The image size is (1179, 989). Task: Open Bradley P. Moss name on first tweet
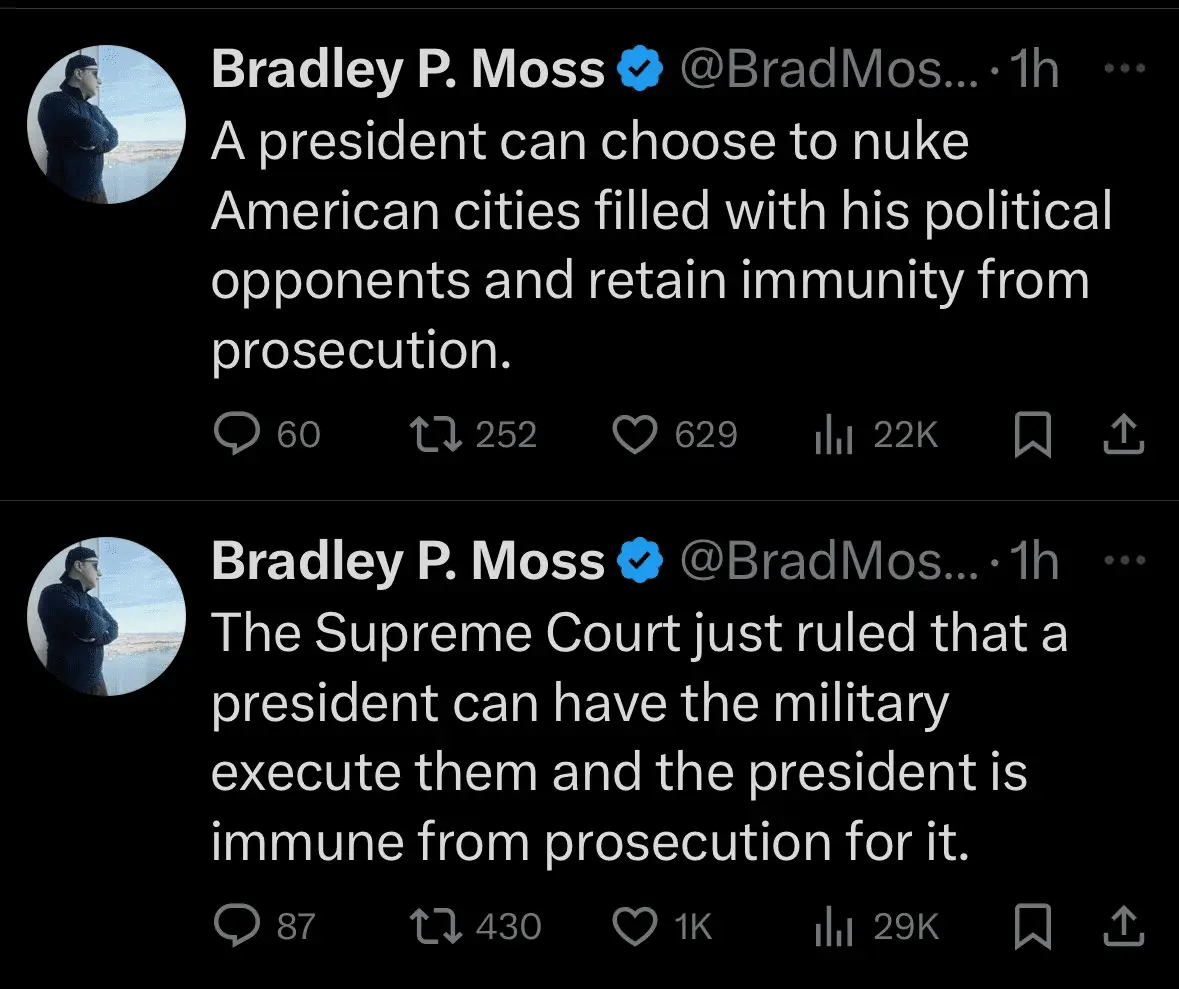pos(408,70)
